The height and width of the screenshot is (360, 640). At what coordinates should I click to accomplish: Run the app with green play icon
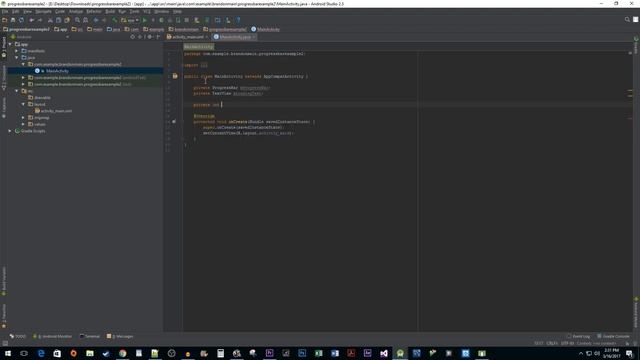(144, 20)
